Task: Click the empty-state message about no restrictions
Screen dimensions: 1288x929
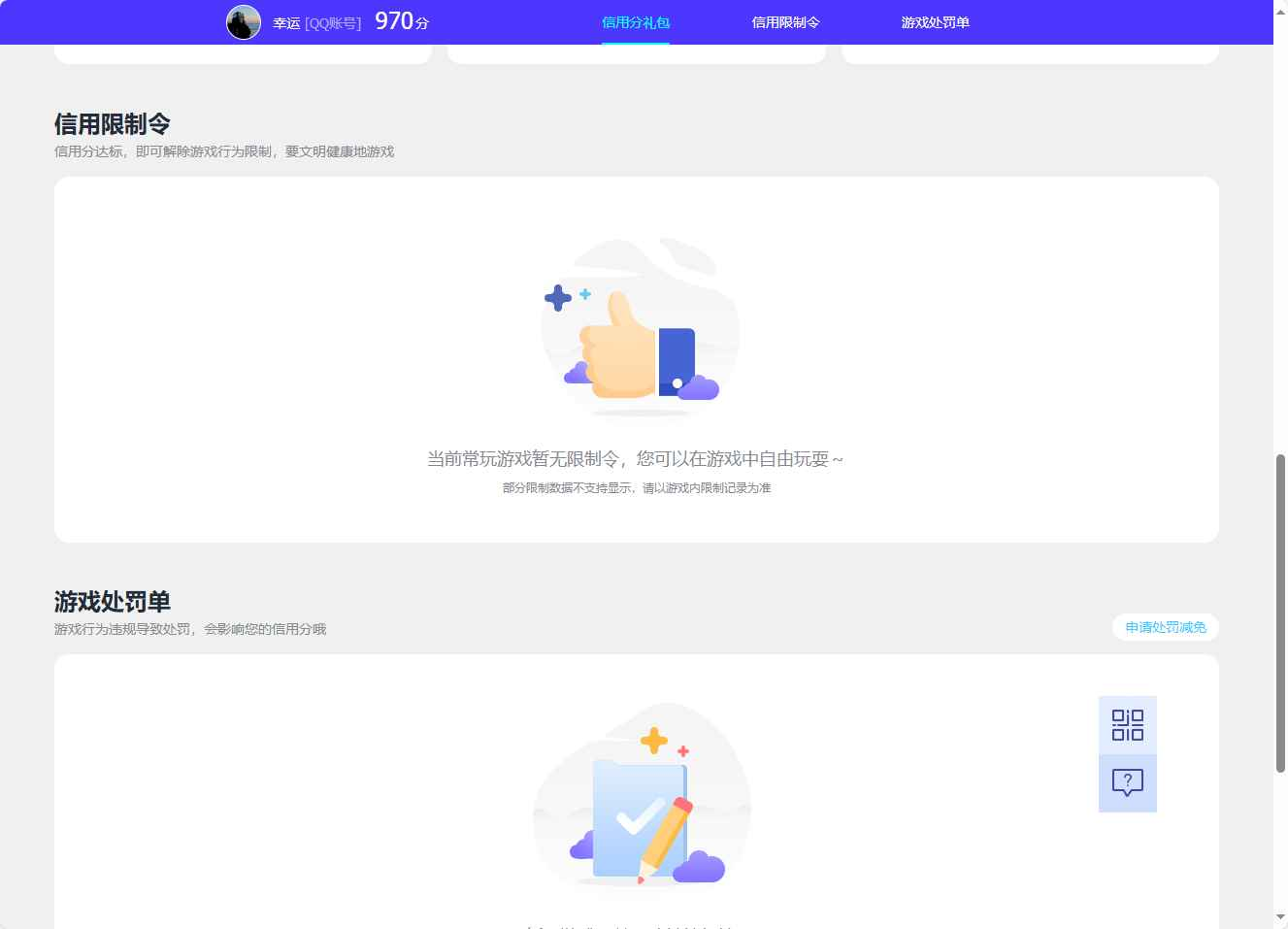Action: pos(638,457)
